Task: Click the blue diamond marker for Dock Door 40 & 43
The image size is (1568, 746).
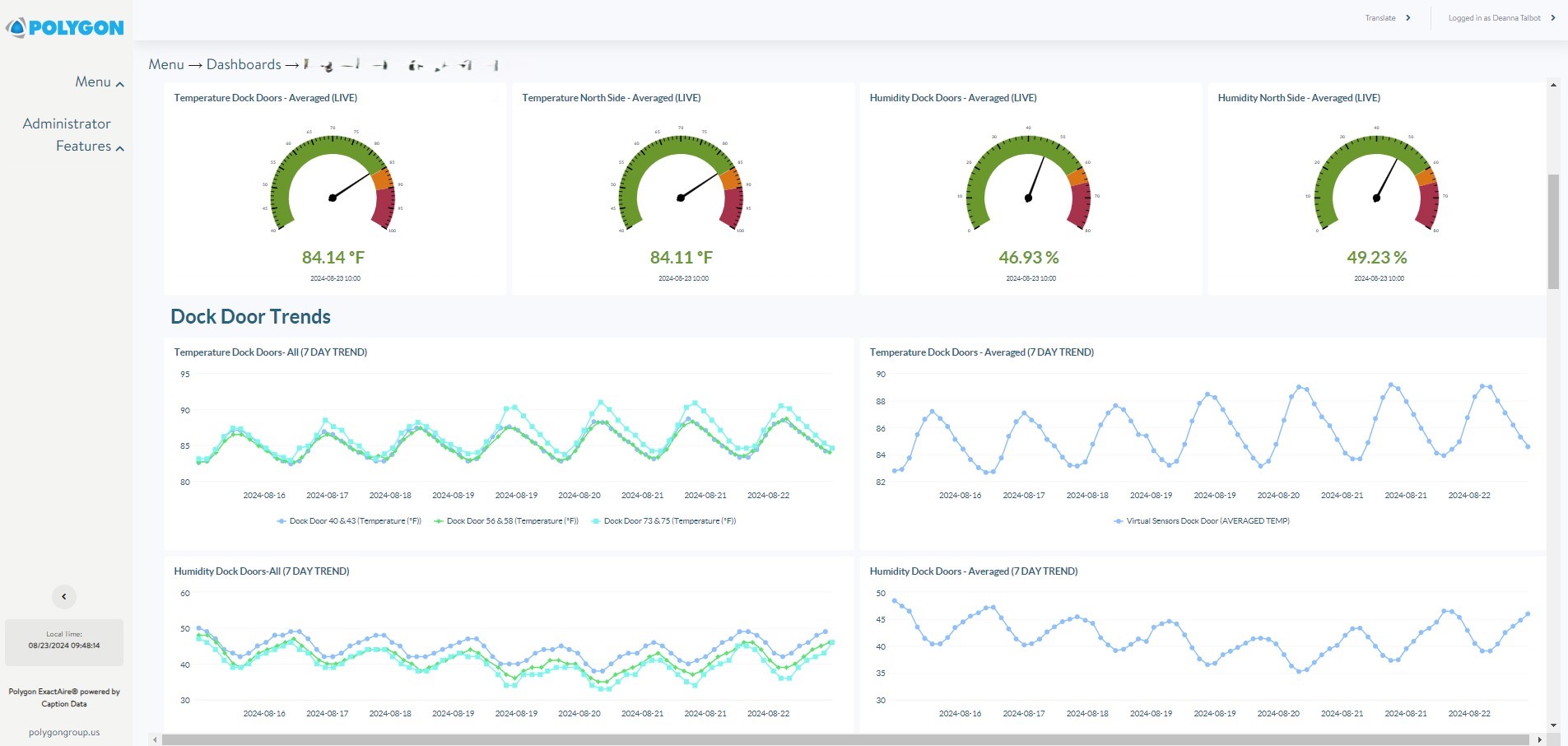Action: (280, 520)
